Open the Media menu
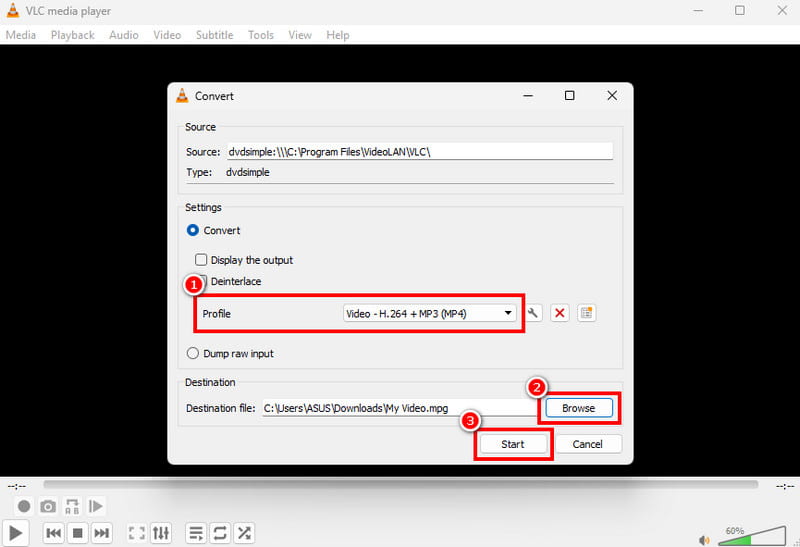The width and height of the screenshot is (800, 547). click(x=21, y=35)
